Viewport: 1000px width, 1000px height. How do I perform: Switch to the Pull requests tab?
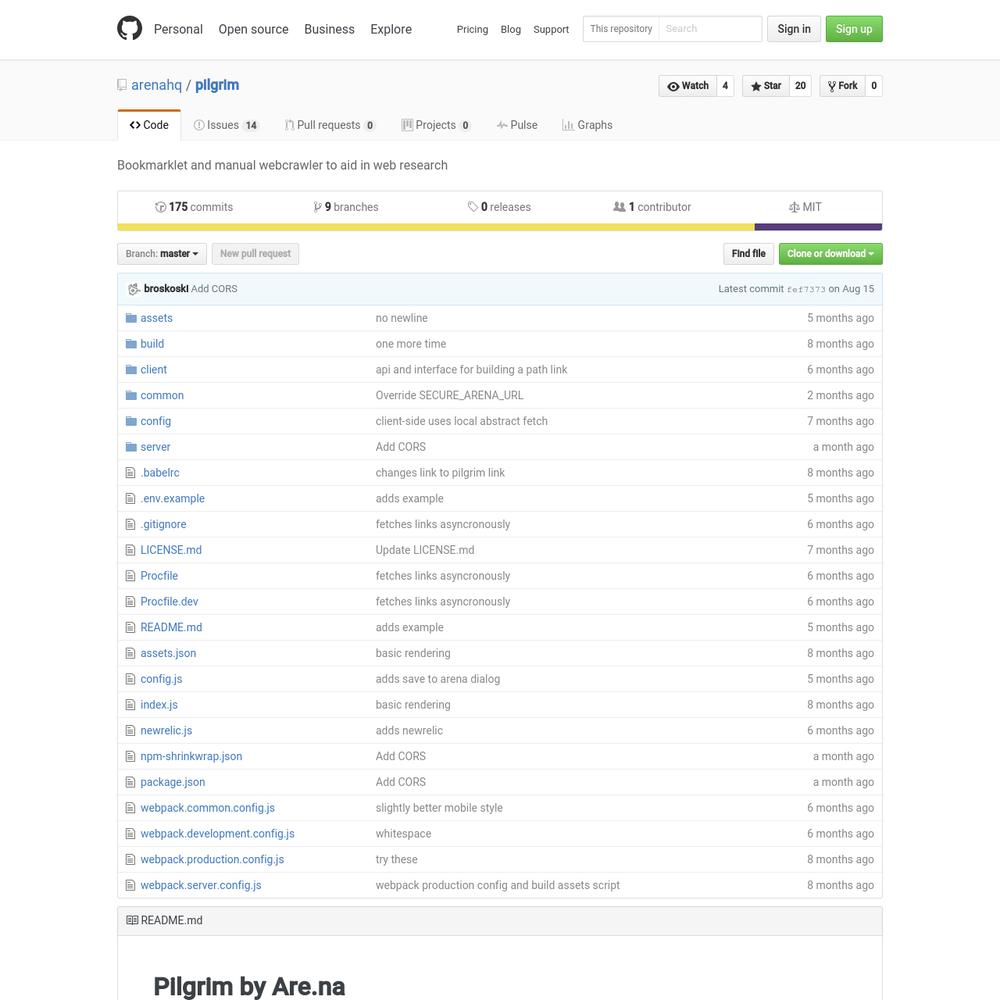pyautogui.click(x=330, y=125)
